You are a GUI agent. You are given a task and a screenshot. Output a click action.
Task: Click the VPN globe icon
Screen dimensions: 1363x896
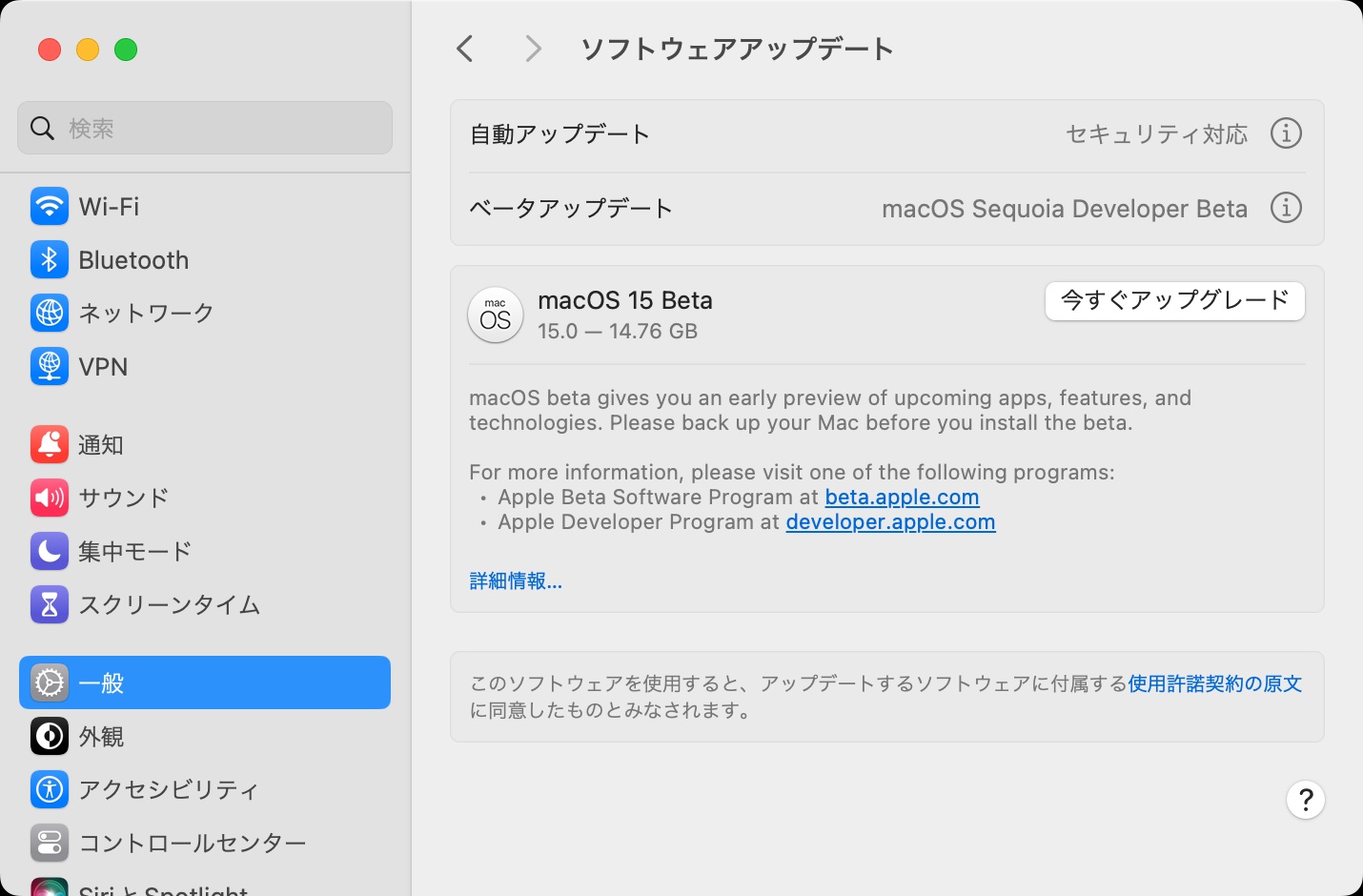(50, 366)
